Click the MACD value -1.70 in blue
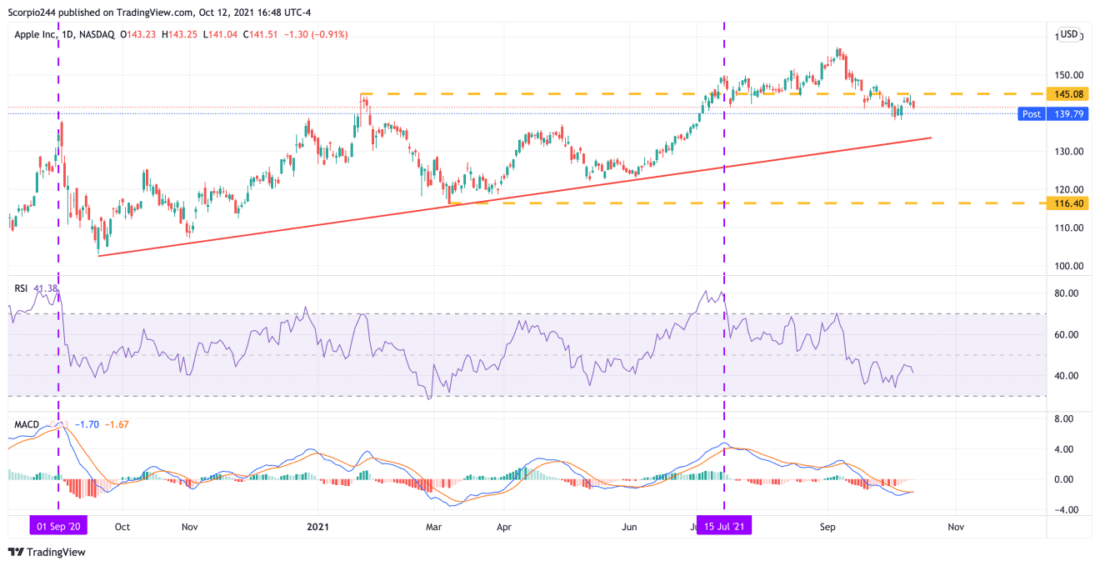 [x=85, y=425]
